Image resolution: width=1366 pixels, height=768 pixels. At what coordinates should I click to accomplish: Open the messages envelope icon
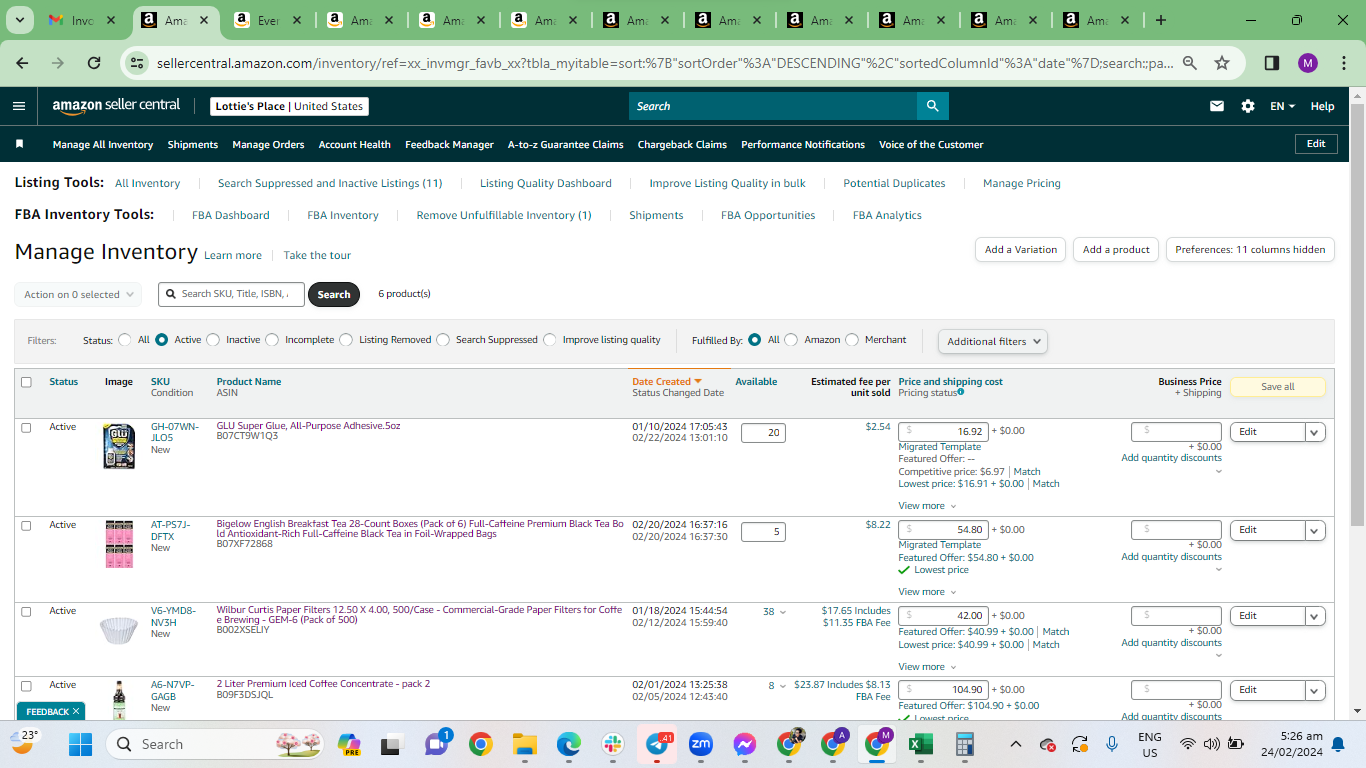[x=1217, y=106]
